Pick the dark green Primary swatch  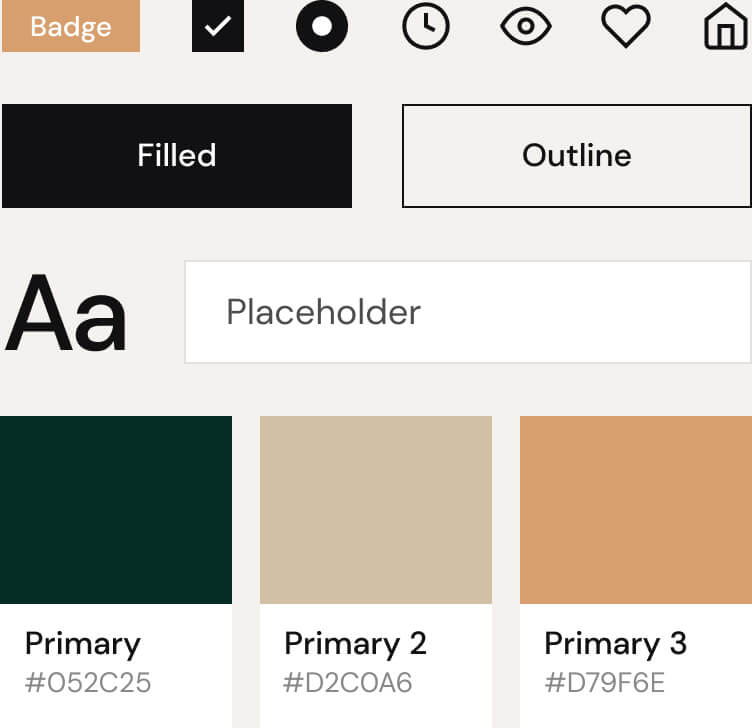pos(116,510)
